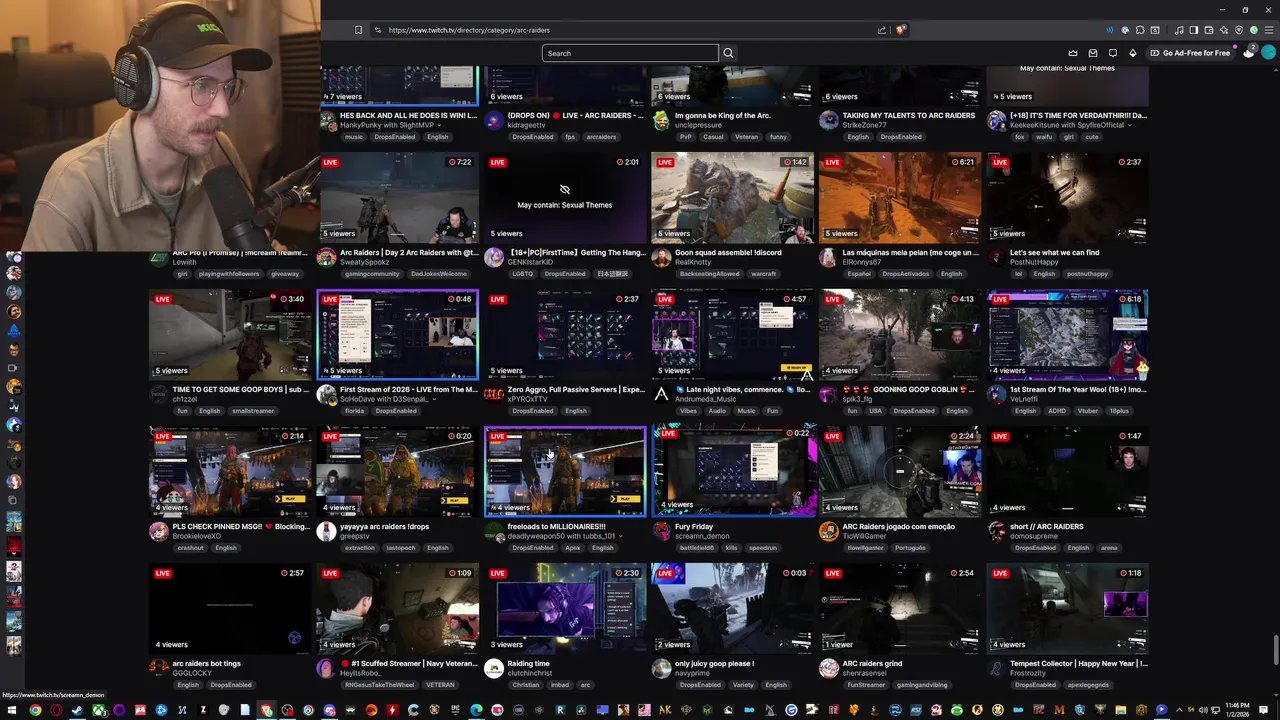The height and width of the screenshot is (720, 1280).
Task: Open the 'ARC raiders grind' stream thumbnail
Action: (900, 608)
